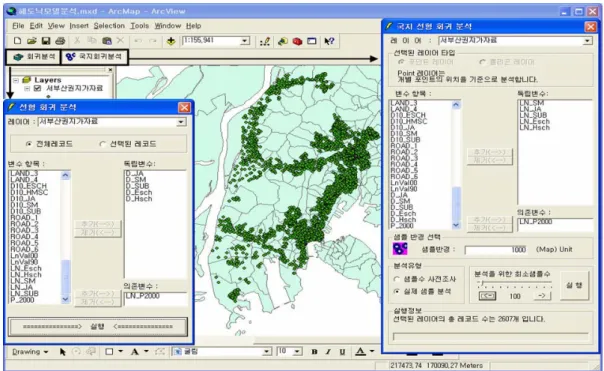Open the View menu
Viewport: 604px width, 371px height.
(56, 26)
